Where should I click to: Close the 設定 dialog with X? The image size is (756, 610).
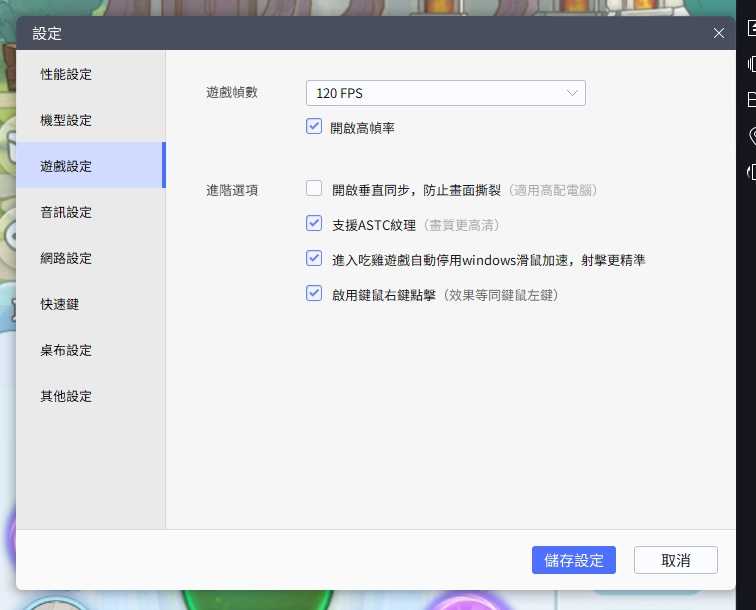click(x=718, y=33)
